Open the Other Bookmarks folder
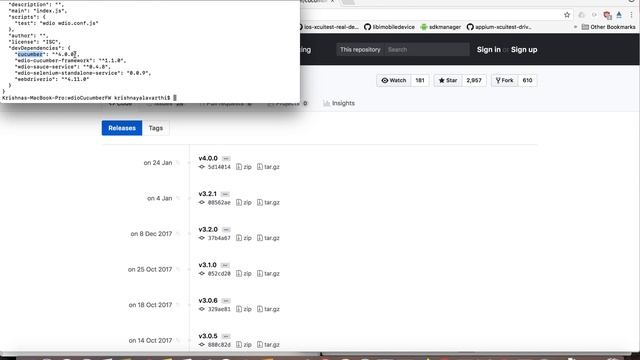The height and width of the screenshot is (360, 640). [608, 27]
